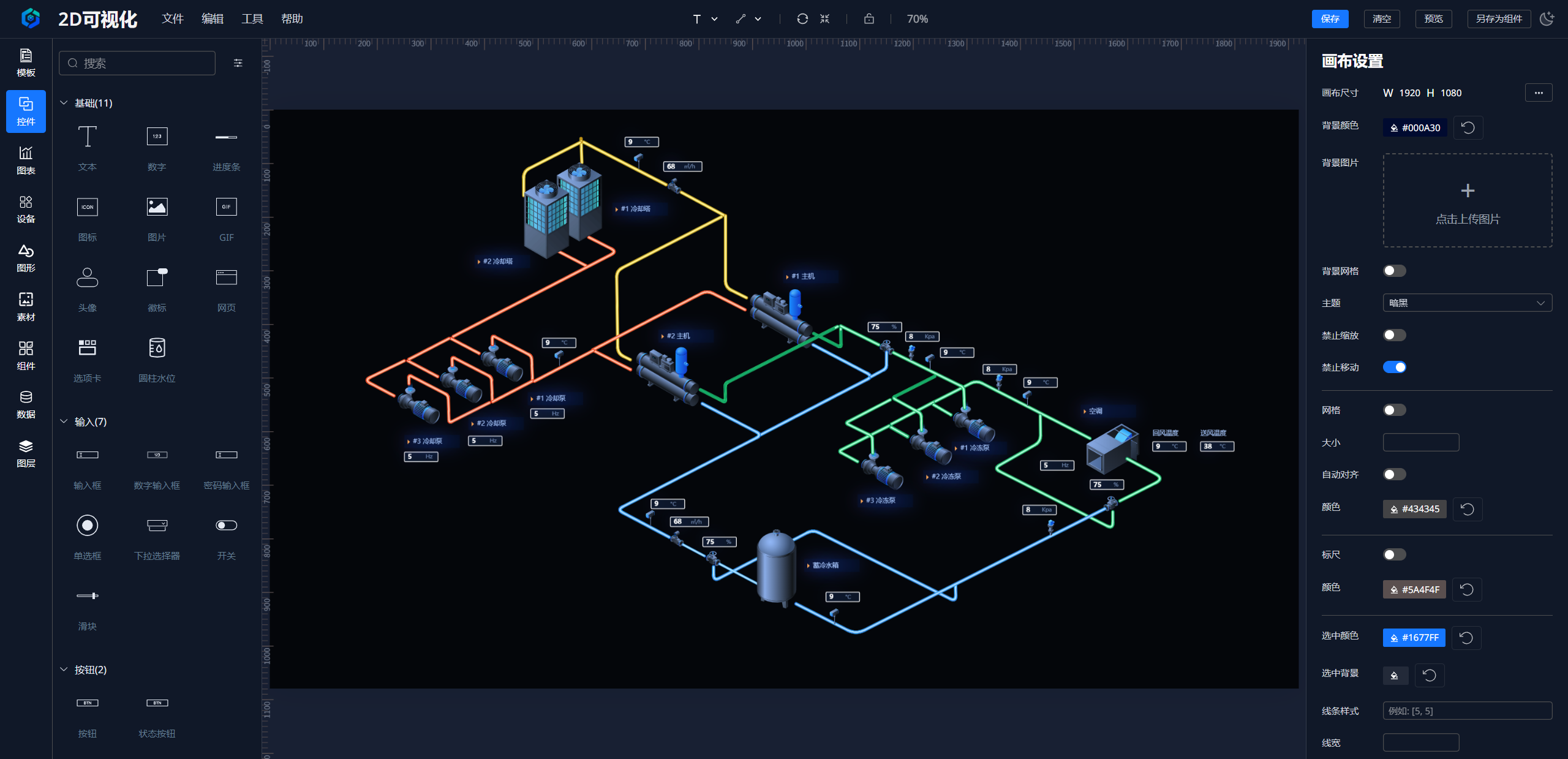Image resolution: width=1568 pixels, height=759 pixels.
Task: Collapse the 基础(11) category
Action: [x=64, y=103]
